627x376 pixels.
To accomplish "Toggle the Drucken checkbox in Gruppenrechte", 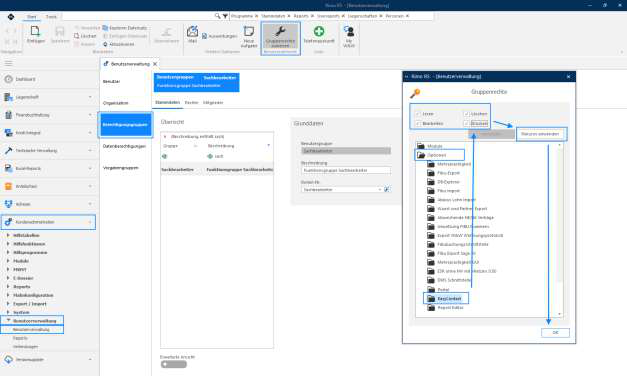I will (466, 124).
